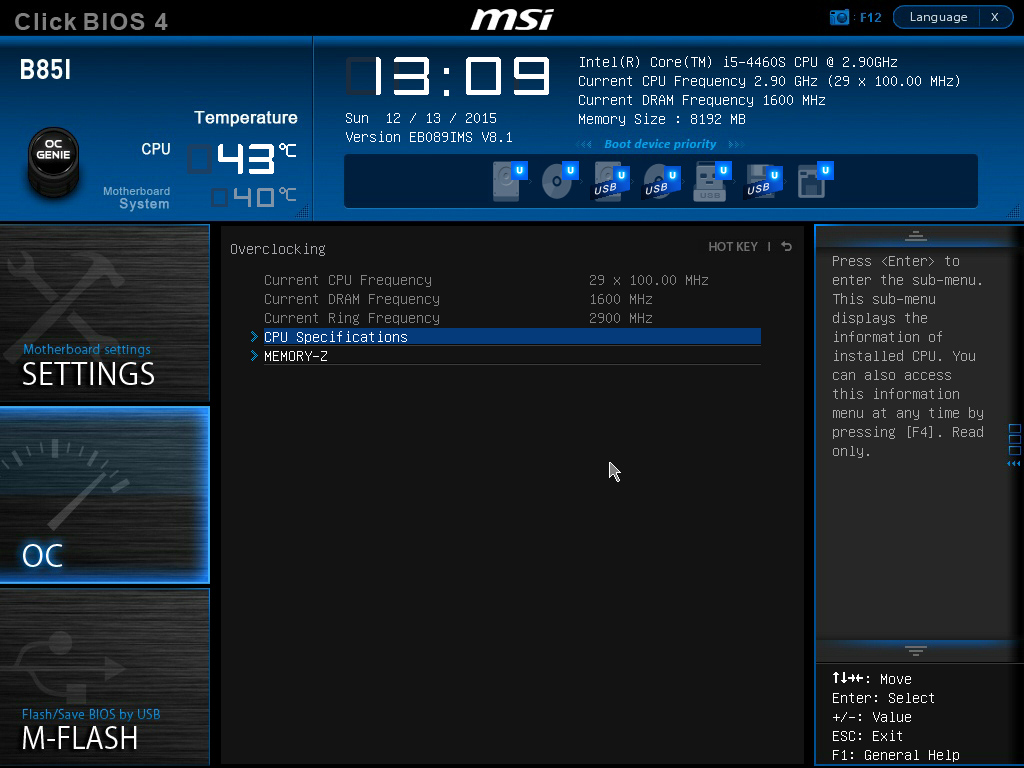1024x768 pixels.
Task: Select the USB key boot device icon
Action: (712, 181)
